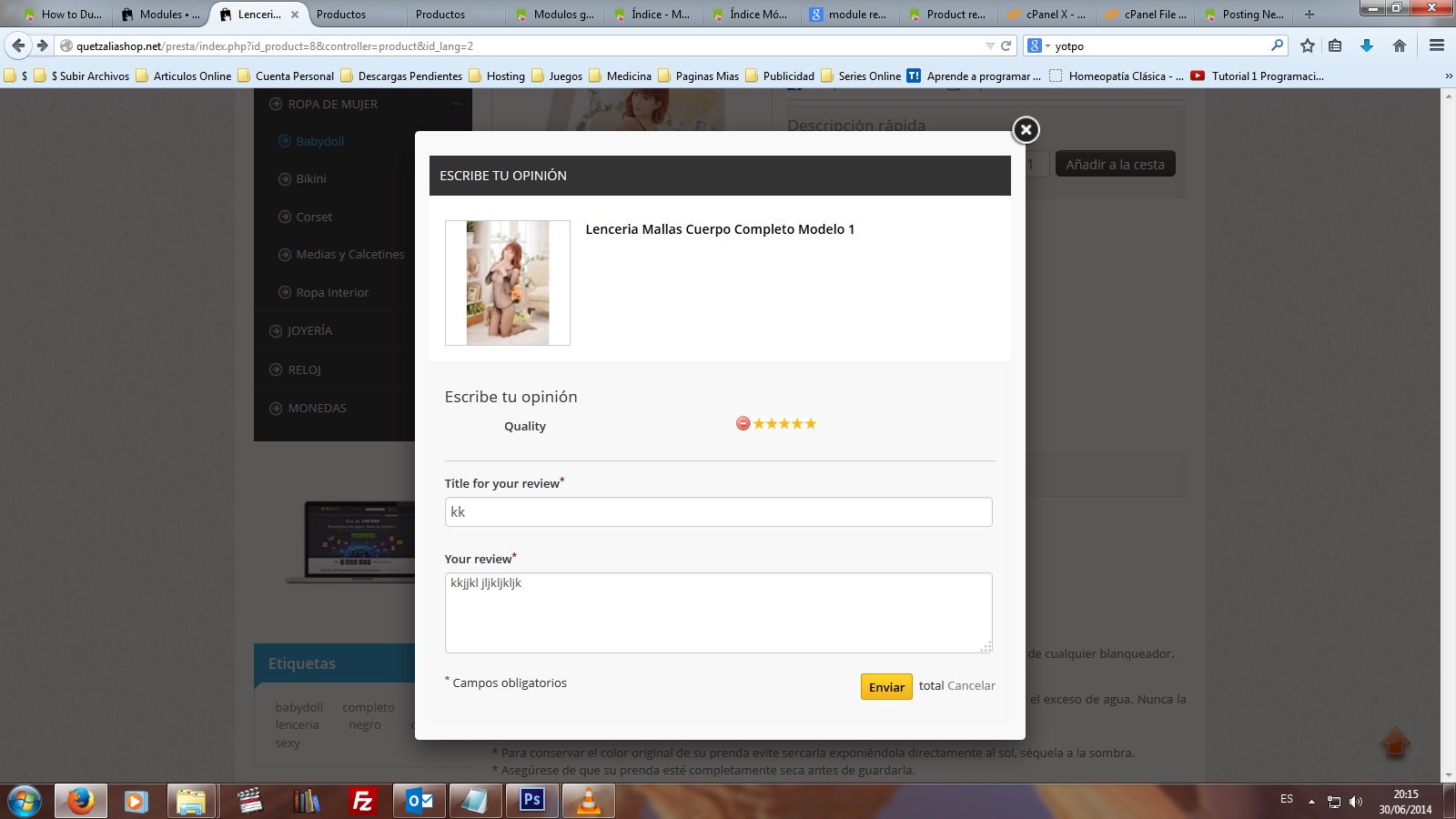Open the search engine selector dropdown
This screenshot has width=1456, height=819.
click(x=1038, y=45)
